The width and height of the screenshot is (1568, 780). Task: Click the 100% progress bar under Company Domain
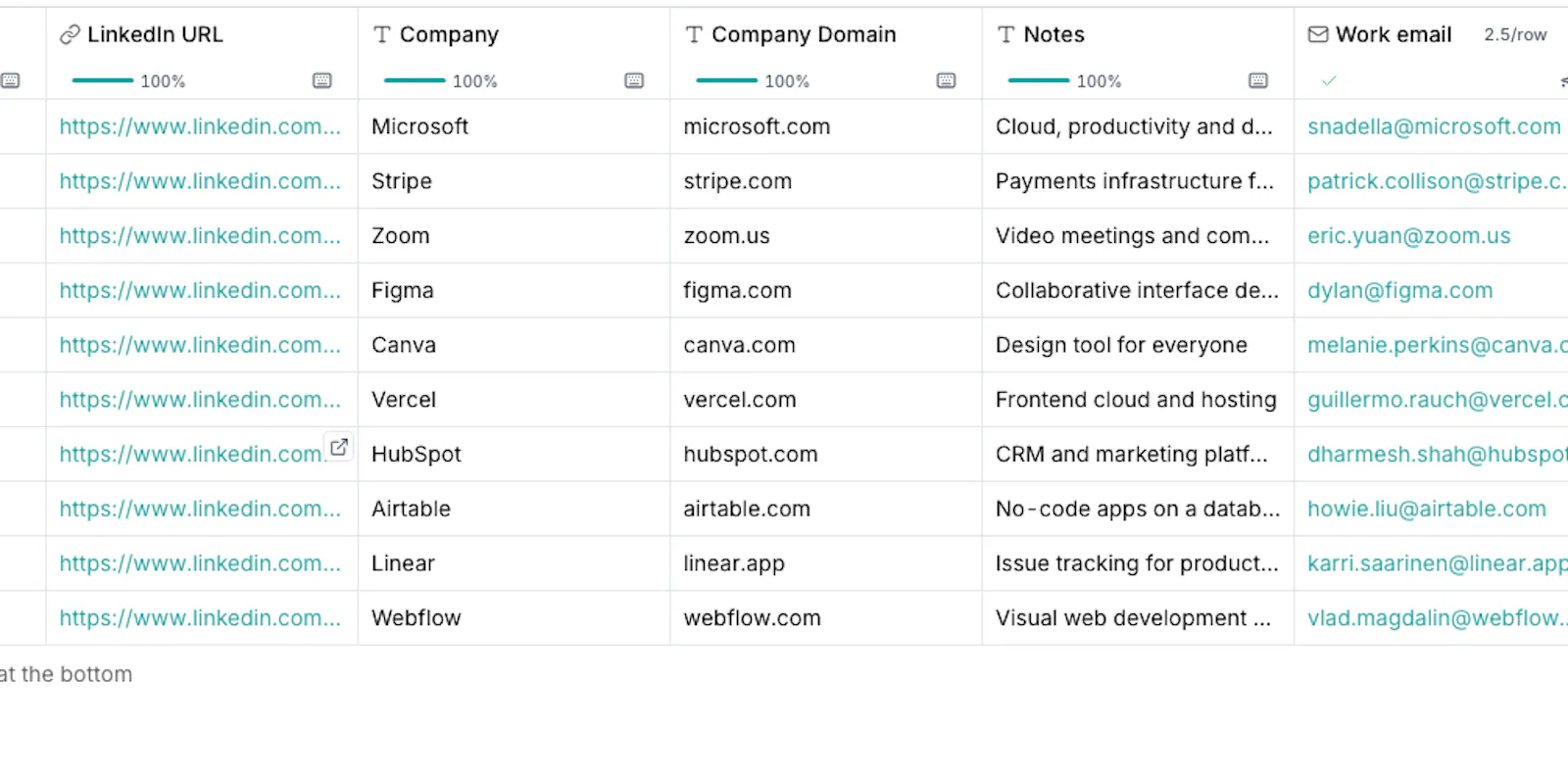click(726, 80)
